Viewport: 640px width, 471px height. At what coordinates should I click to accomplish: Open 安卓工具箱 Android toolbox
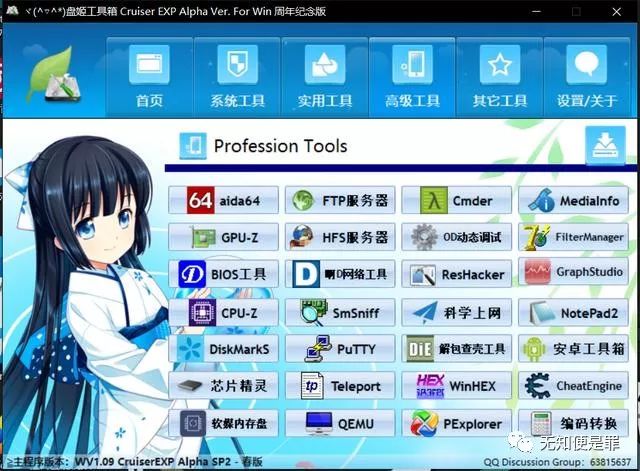573,349
